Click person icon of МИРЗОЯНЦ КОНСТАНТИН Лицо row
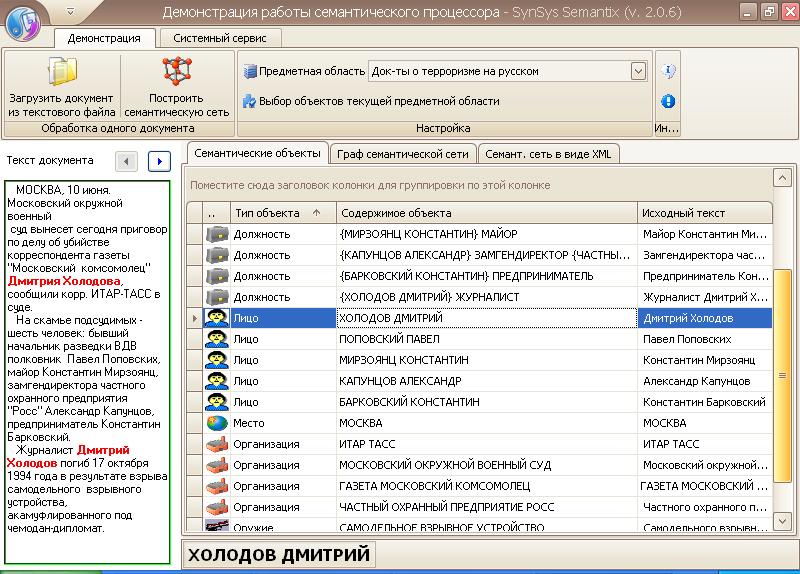 click(217, 360)
